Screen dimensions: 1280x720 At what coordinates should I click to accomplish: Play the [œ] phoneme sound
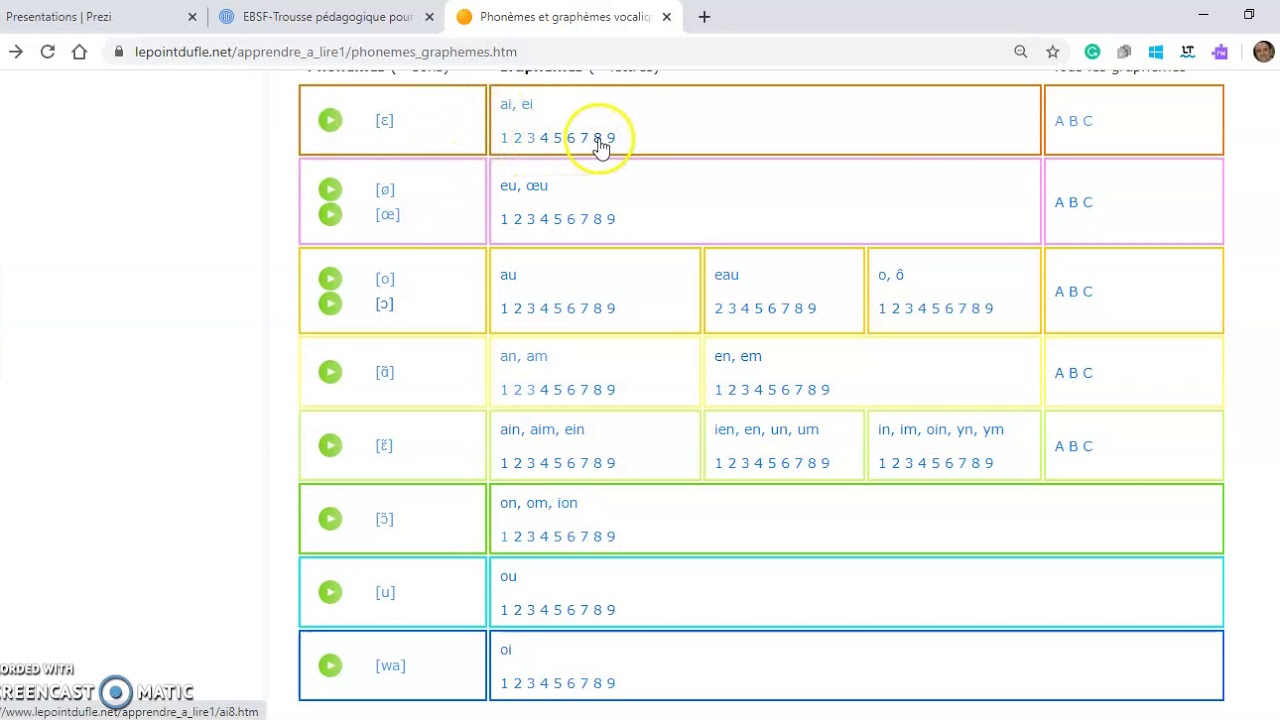(330, 214)
